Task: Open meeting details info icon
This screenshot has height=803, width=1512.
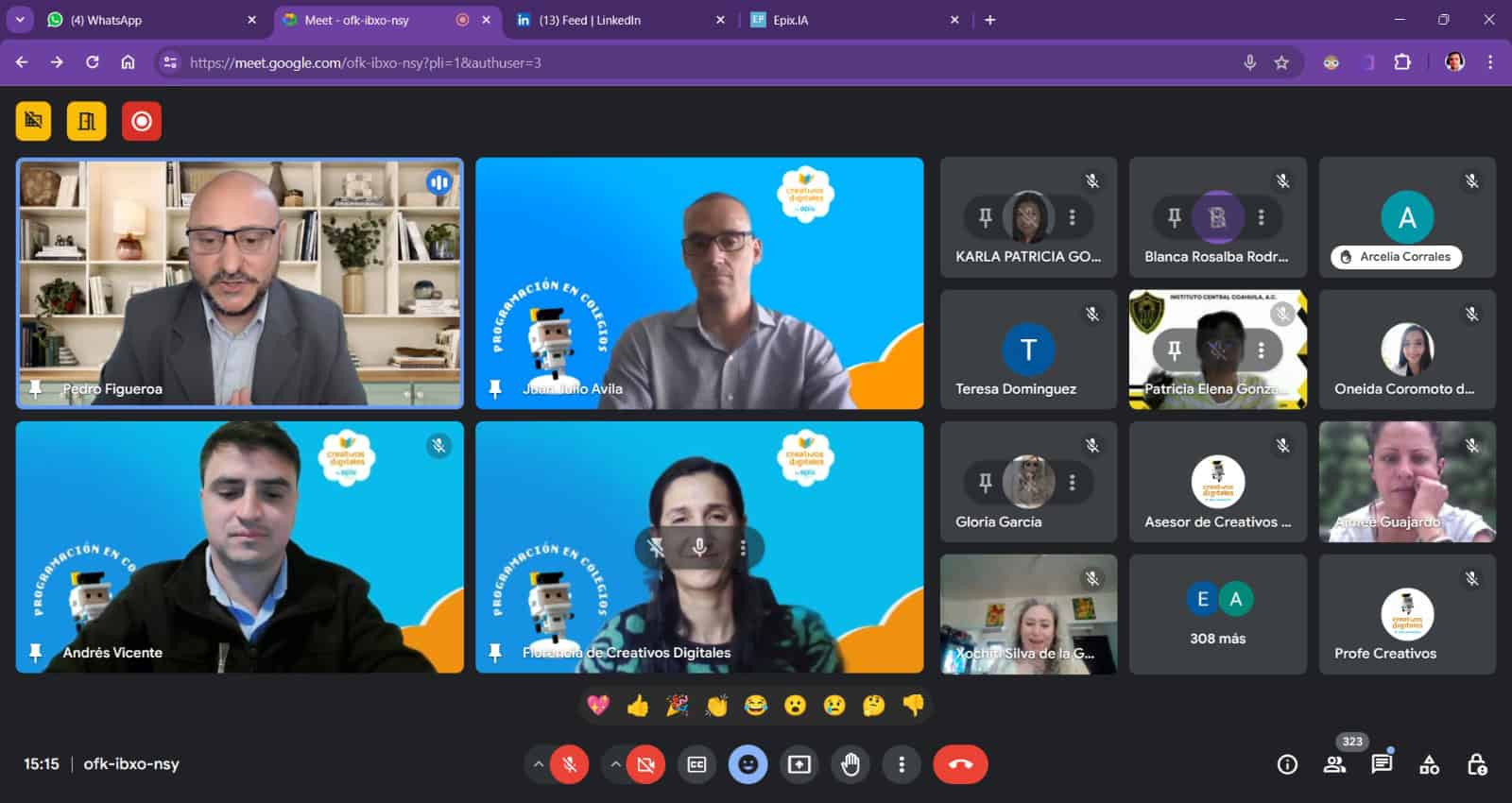Action: pos(1287,764)
